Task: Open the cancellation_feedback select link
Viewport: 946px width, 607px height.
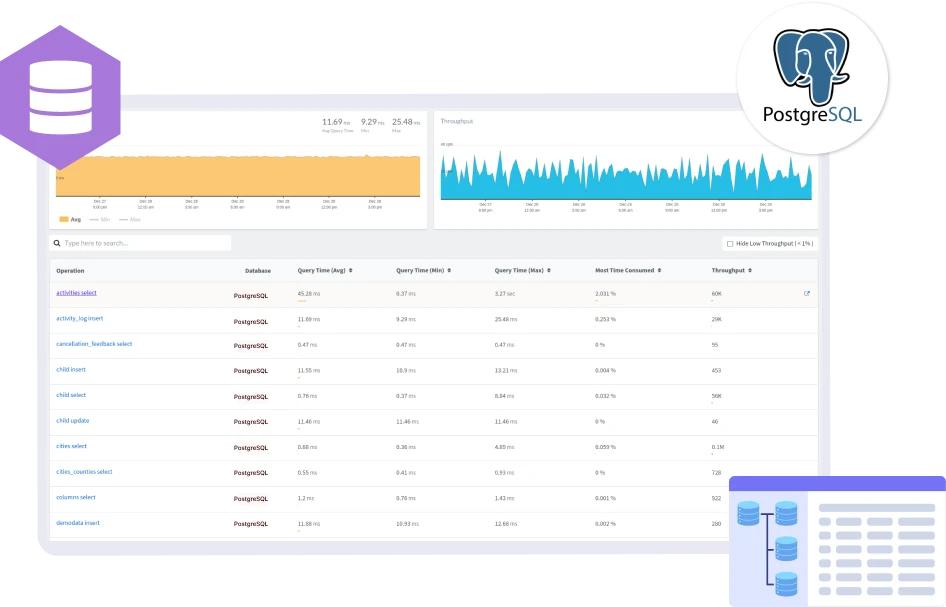Action: [x=94, y=344]
